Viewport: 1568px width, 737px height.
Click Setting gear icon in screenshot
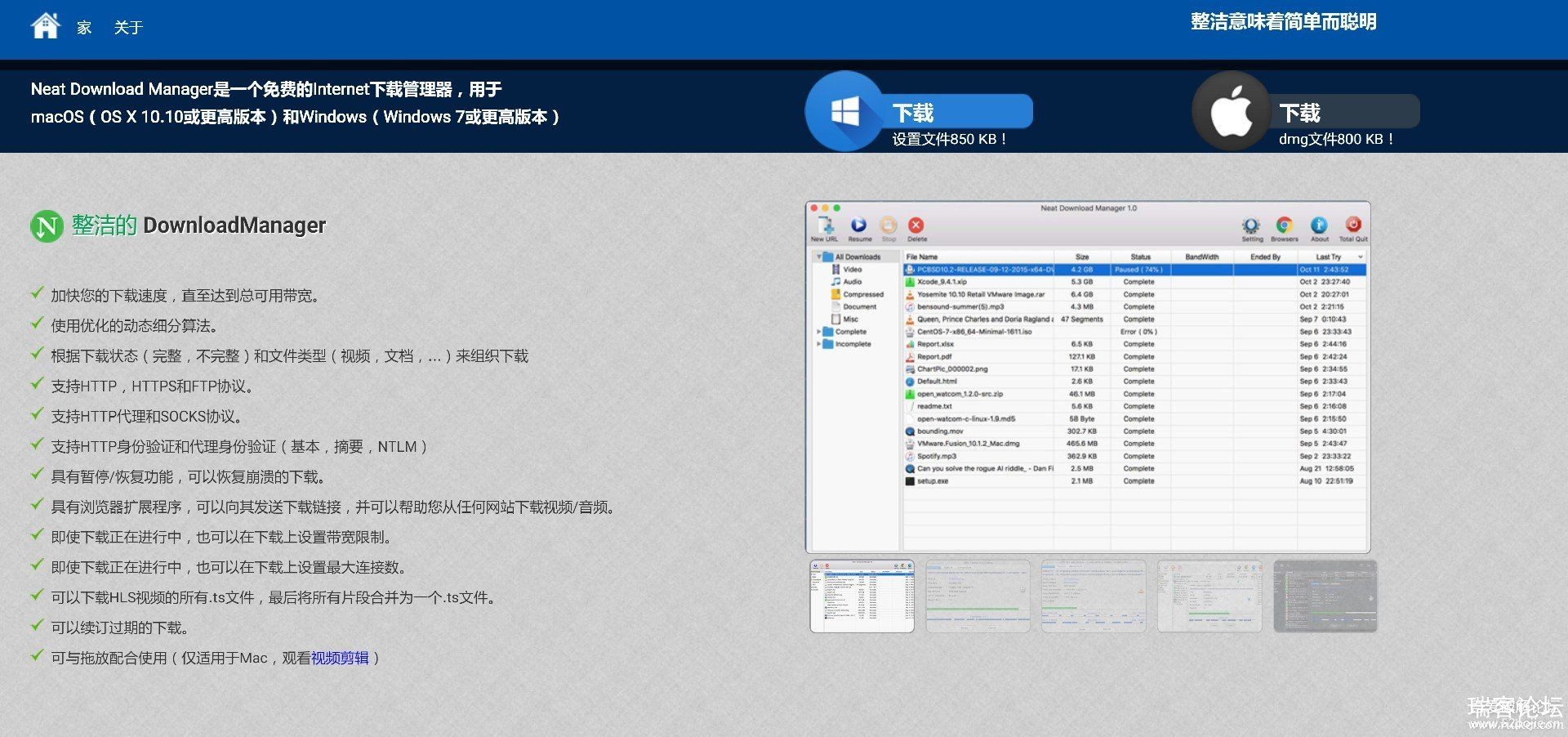click(x=1251, y=227)
